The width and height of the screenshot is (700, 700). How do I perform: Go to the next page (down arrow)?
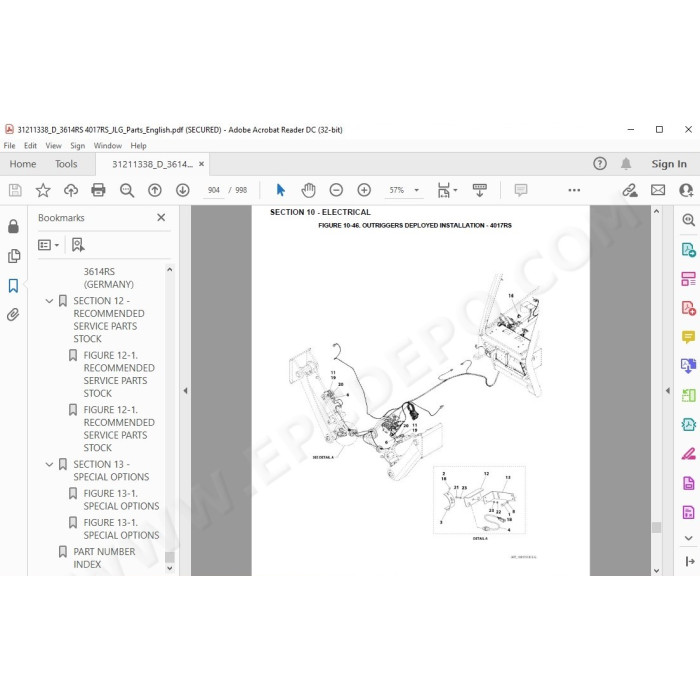click(x=183, y=190)
